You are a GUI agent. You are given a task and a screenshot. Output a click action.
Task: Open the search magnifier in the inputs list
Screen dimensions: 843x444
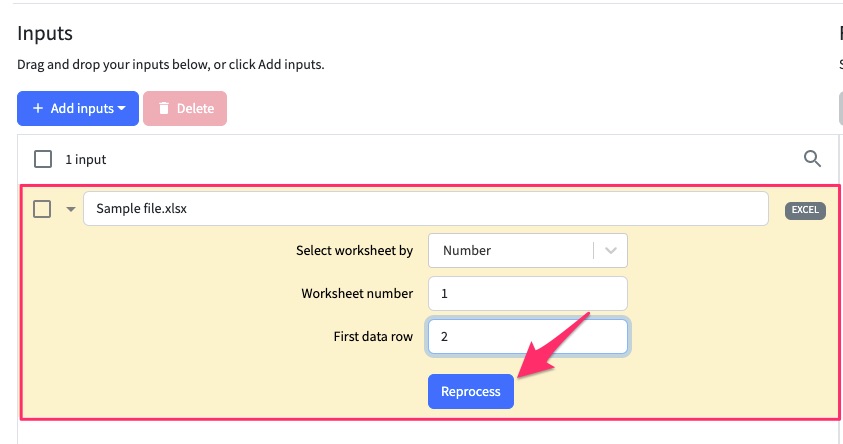click(x=812, y=159)
